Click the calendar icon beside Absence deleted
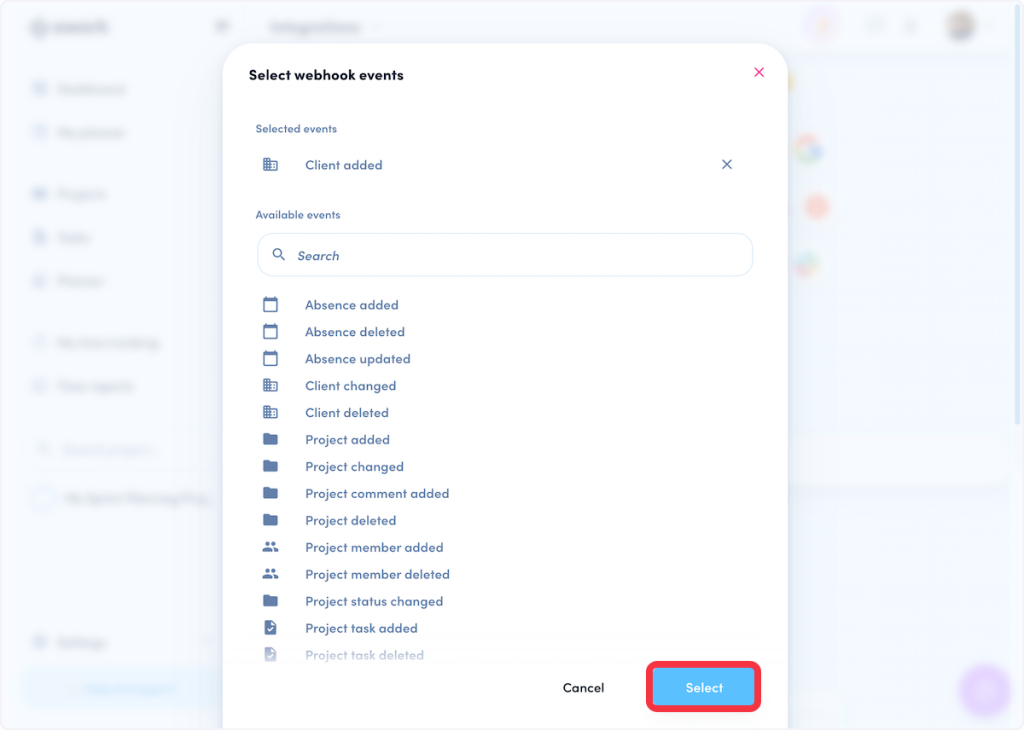The image size is (1024, 730). coord(270,332)
